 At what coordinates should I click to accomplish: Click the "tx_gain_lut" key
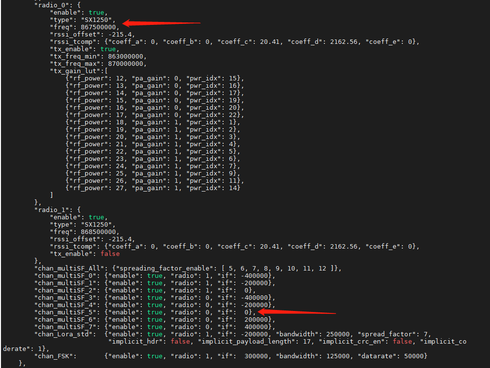[x=77, y=71]
